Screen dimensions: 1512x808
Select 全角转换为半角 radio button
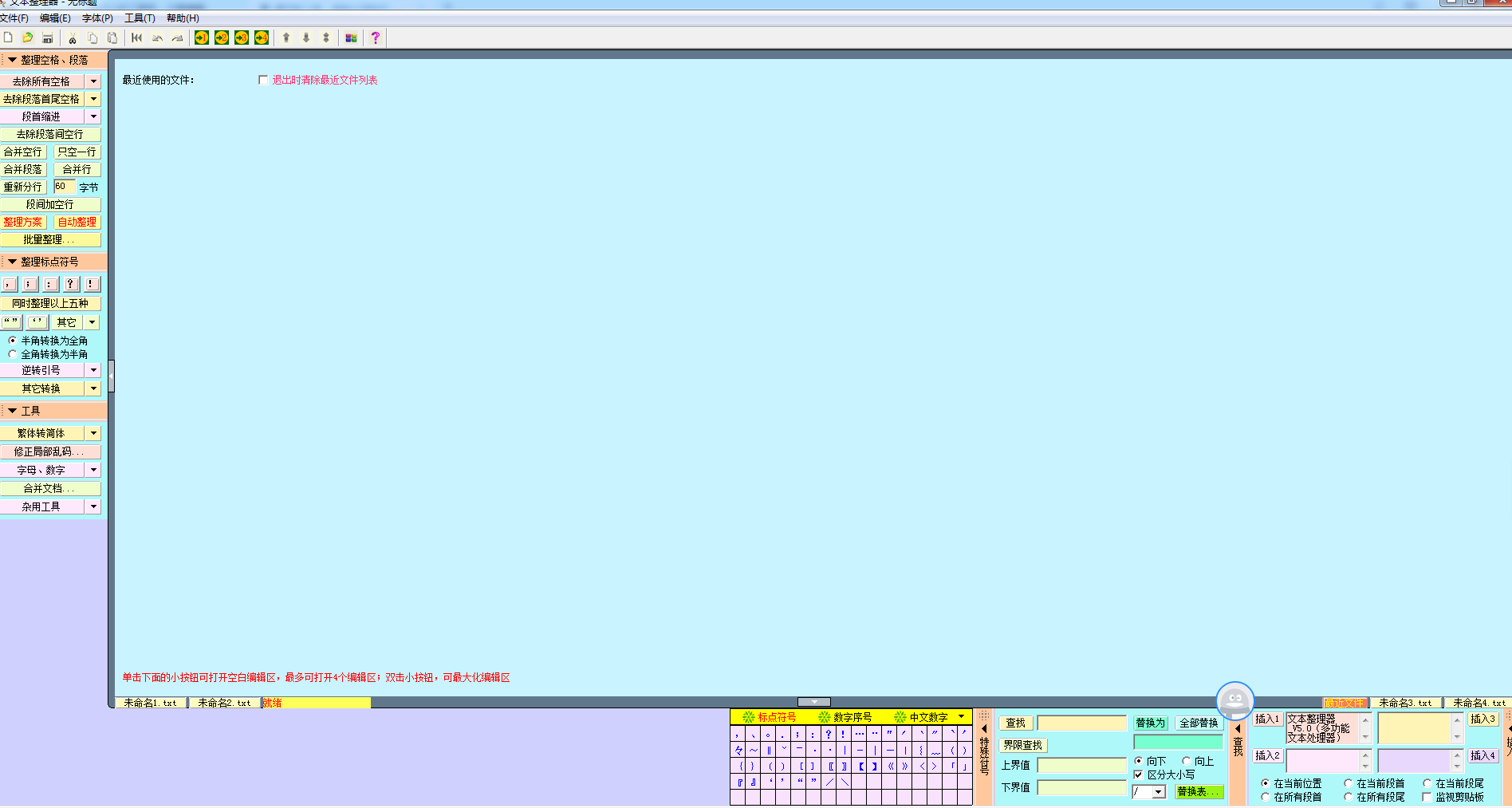[x=13, y=354]
